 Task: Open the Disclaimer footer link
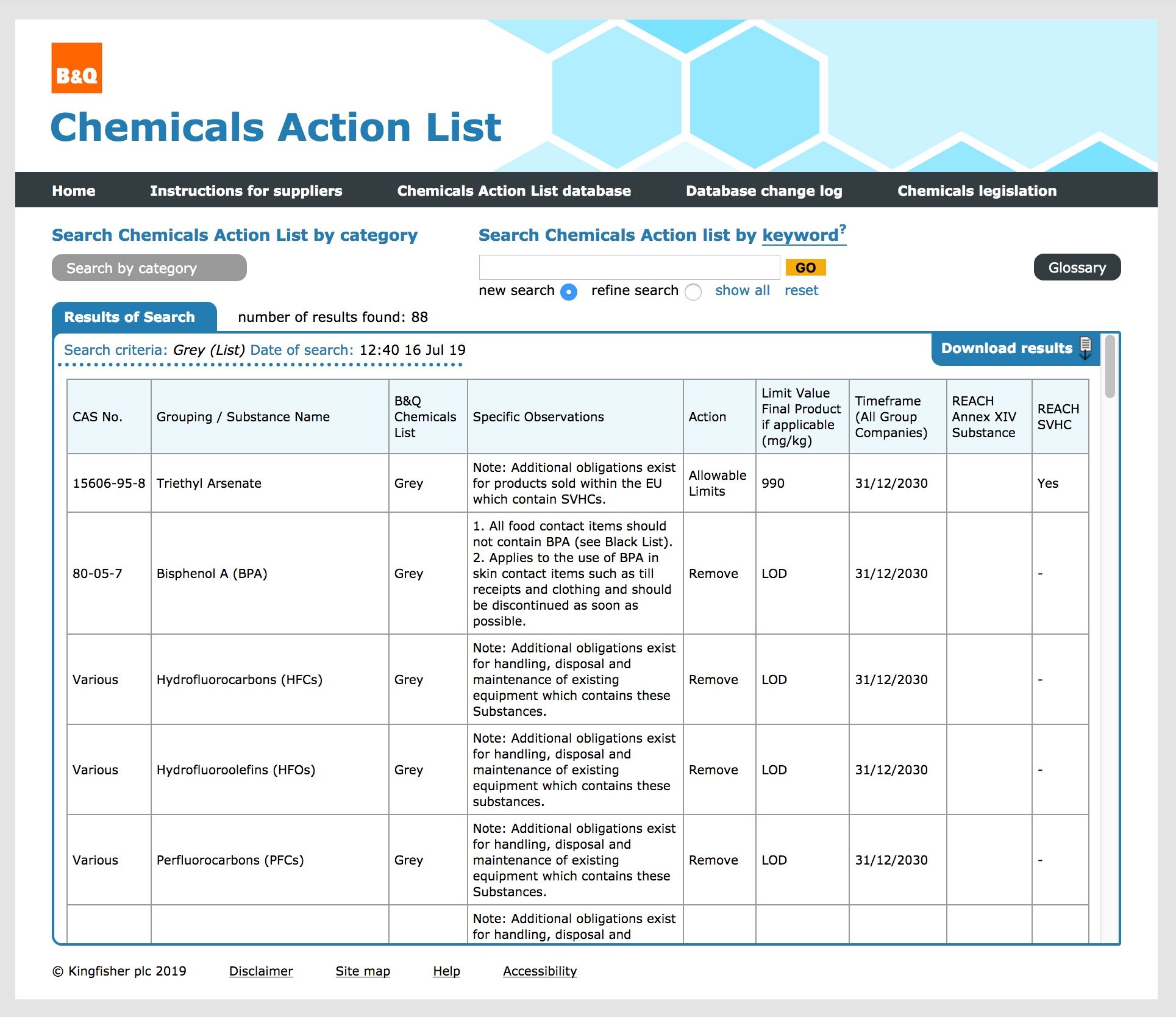point(261,971)
